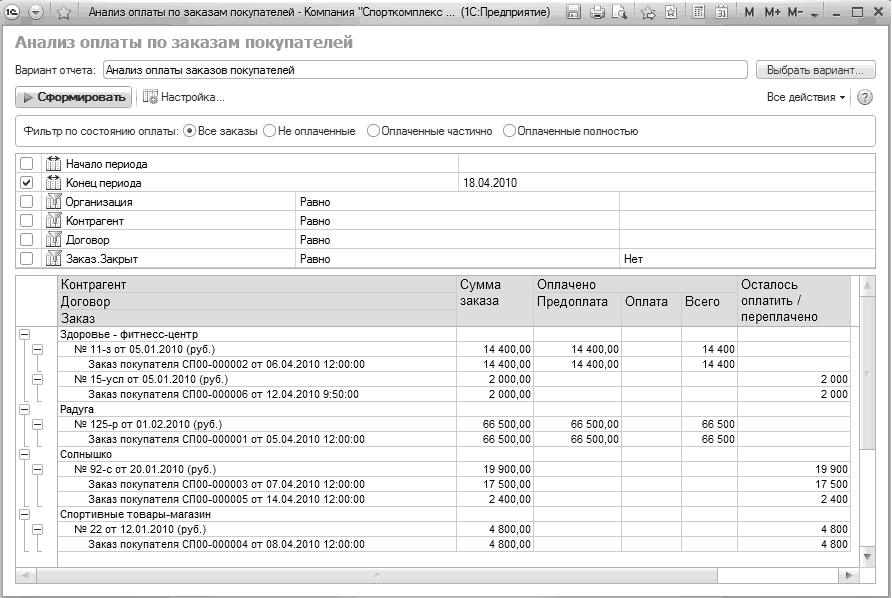Collapse the Здоровье - фитнесс-центр group
892x598 pixels.
[x=24, y=335]
